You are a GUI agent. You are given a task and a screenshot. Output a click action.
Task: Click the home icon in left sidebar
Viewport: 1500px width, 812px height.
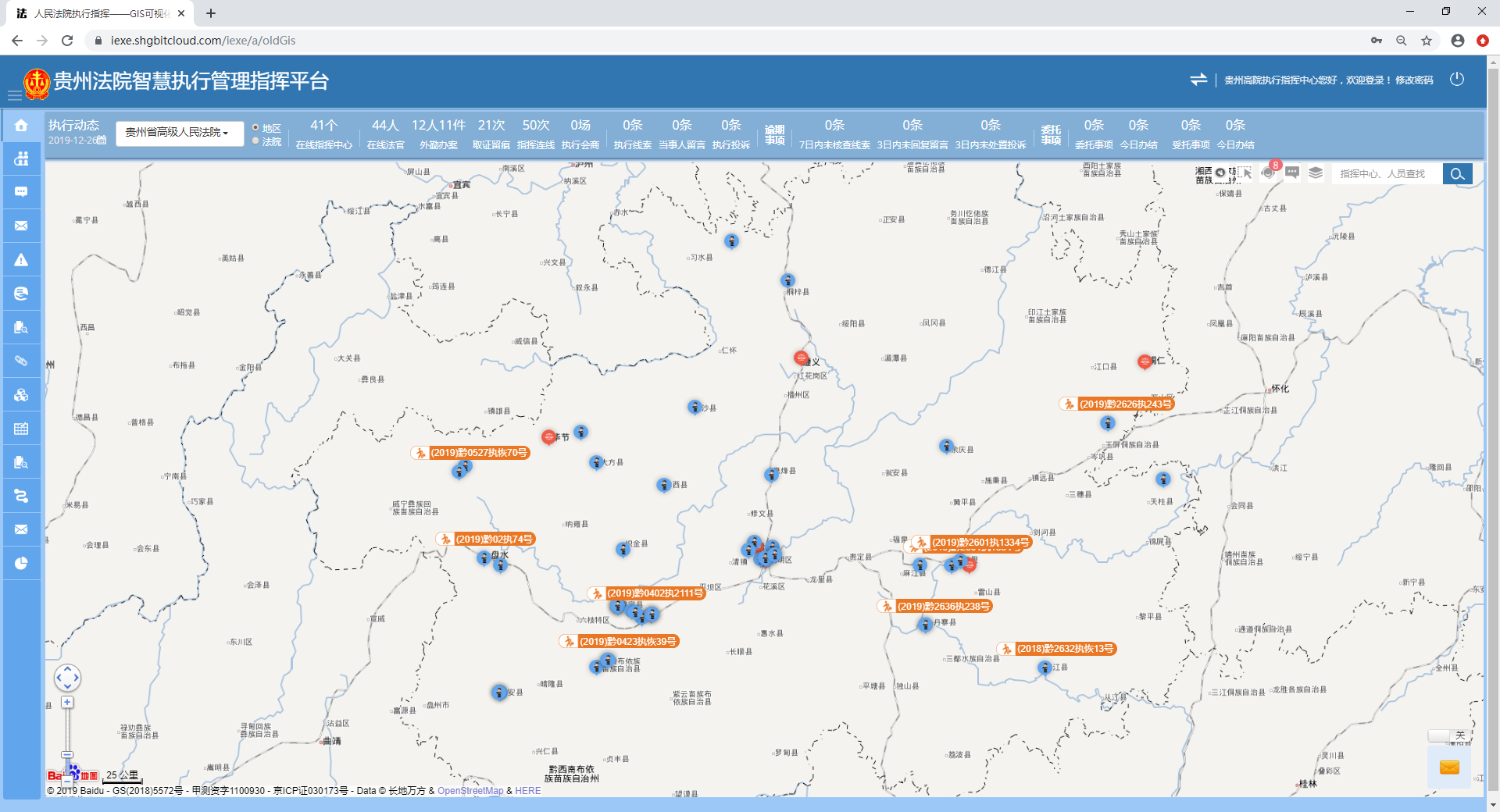[21, 125]
